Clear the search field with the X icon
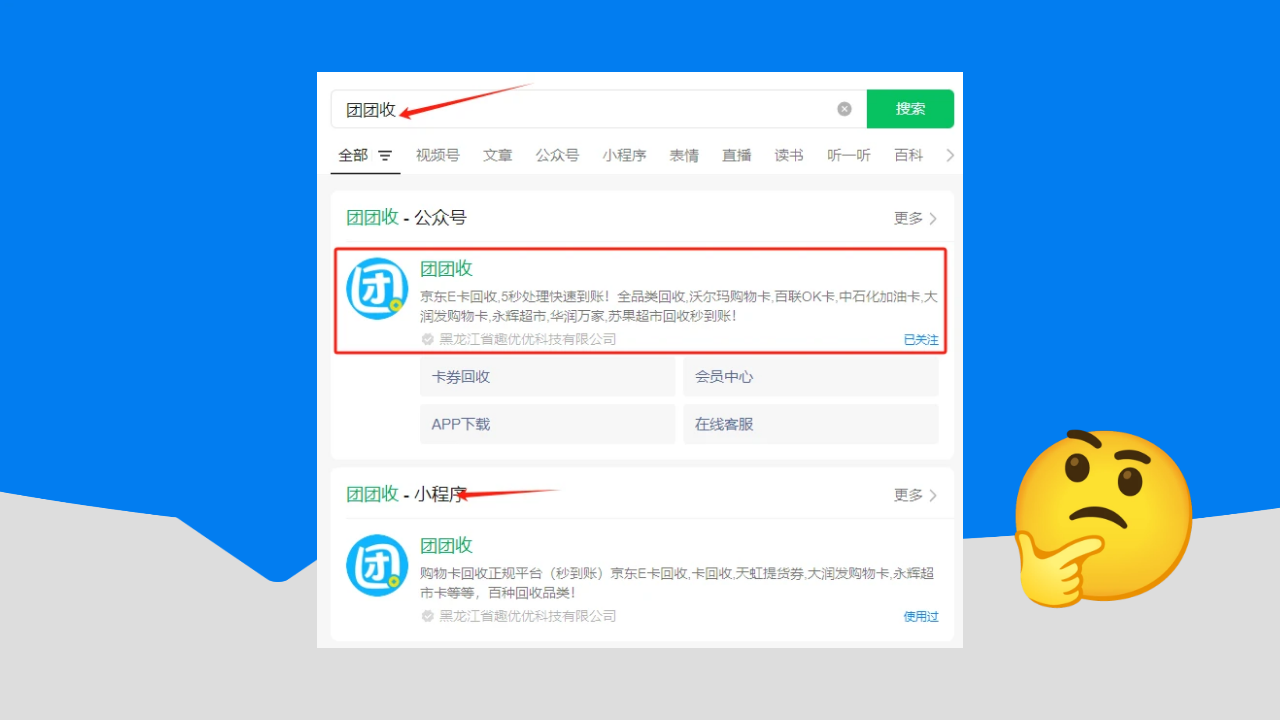 tap(844, 109)
